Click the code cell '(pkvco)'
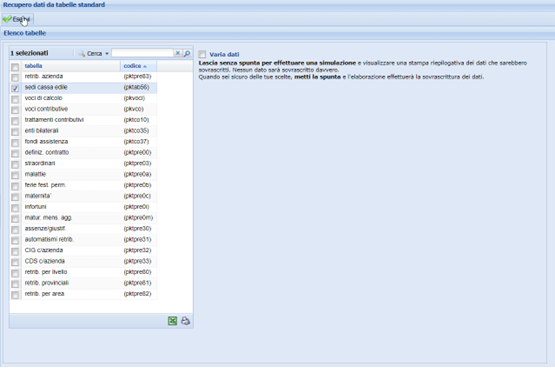 pos(133,109)
